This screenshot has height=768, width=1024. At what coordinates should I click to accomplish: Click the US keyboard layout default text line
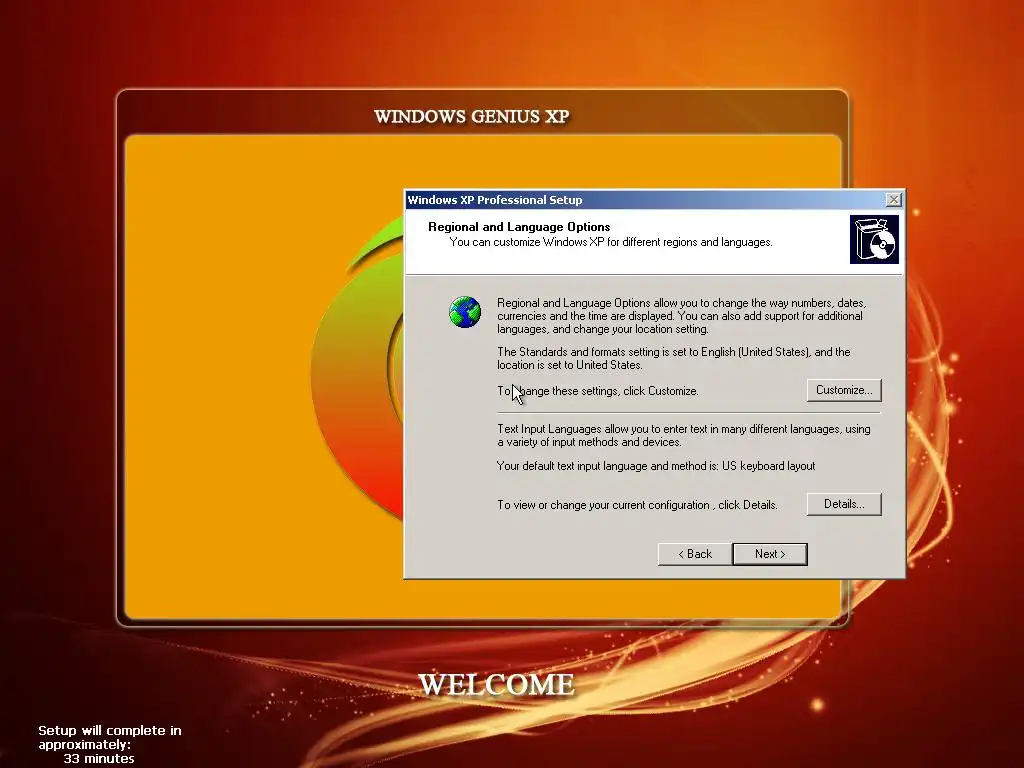coord(656,466)
